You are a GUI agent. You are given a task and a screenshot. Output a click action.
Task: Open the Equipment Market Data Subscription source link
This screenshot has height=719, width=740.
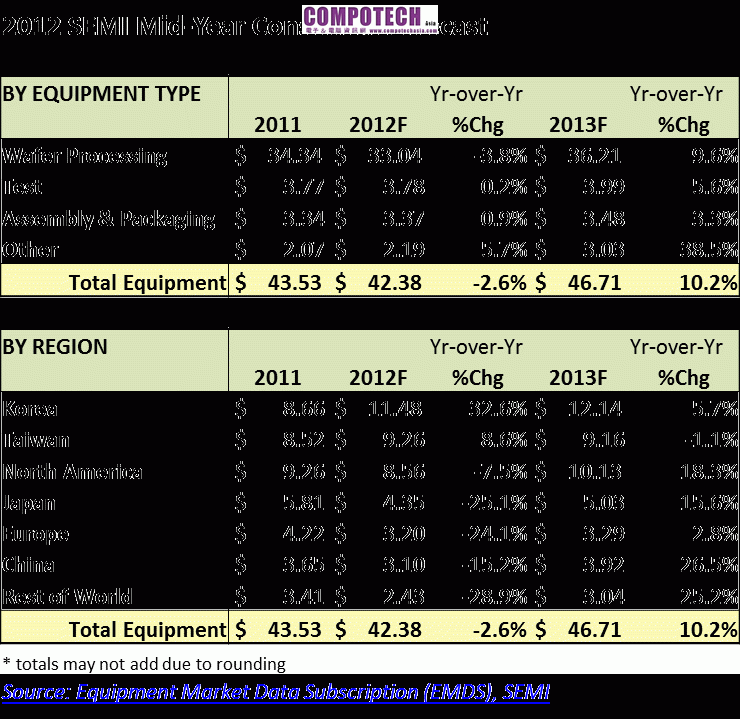coord(275,691)
